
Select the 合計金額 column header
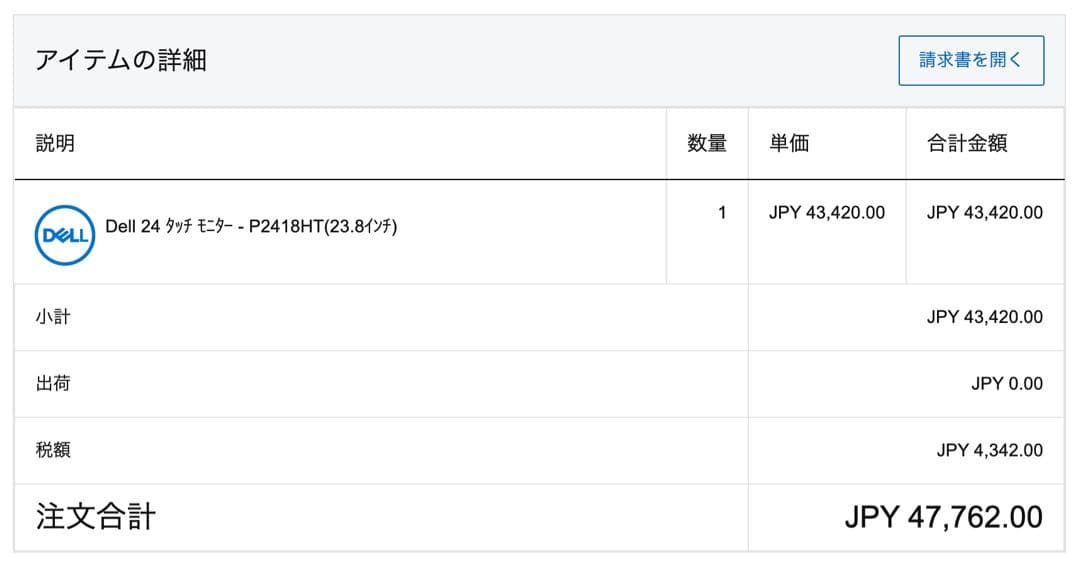967,143
